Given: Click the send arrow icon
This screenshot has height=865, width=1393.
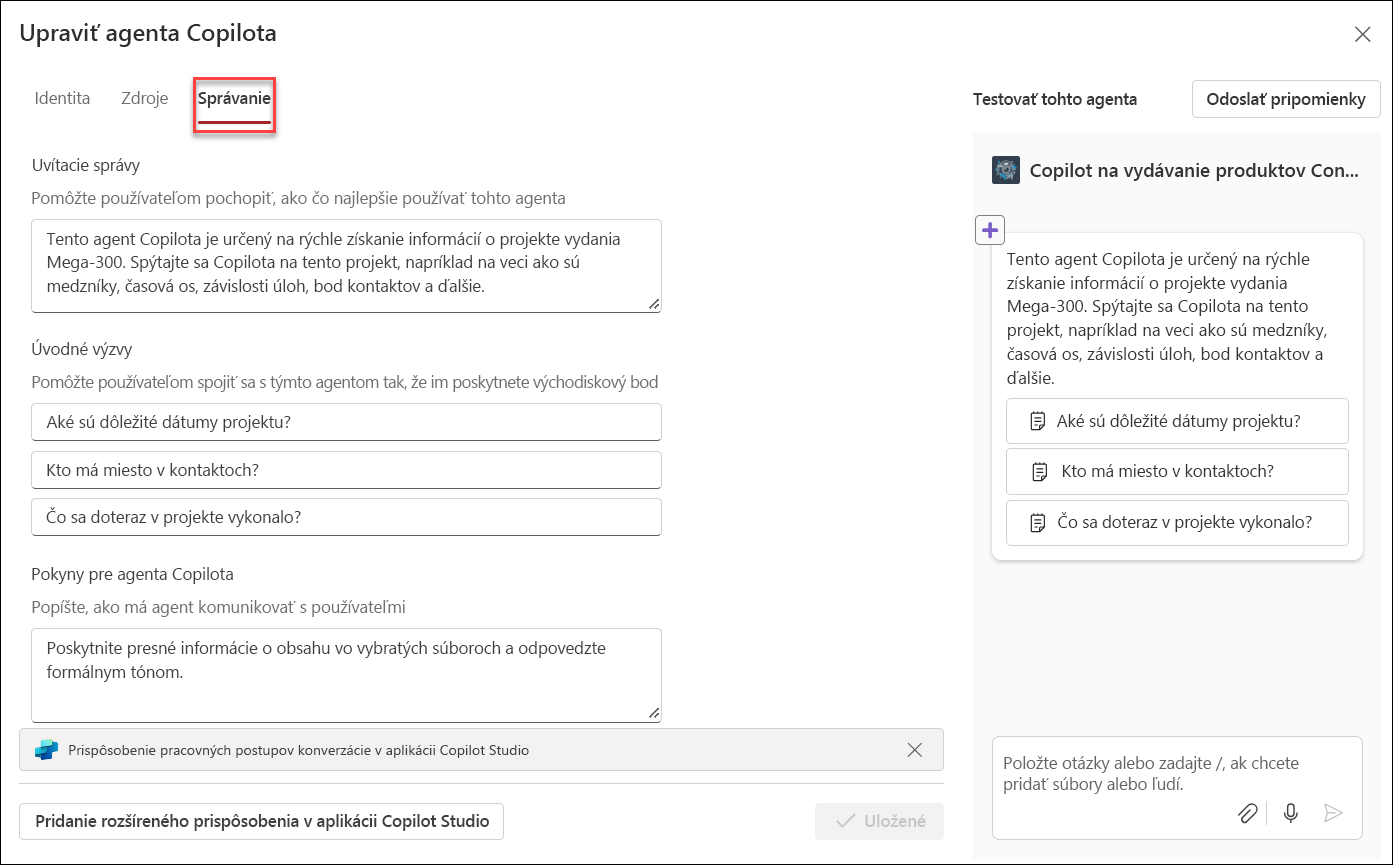Looking at the screenshot, I should 1333,813.
